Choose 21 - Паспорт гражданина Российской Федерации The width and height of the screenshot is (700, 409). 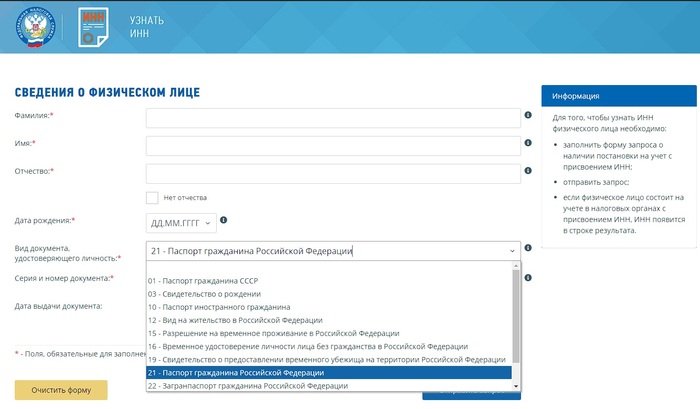tap(329, 373)
